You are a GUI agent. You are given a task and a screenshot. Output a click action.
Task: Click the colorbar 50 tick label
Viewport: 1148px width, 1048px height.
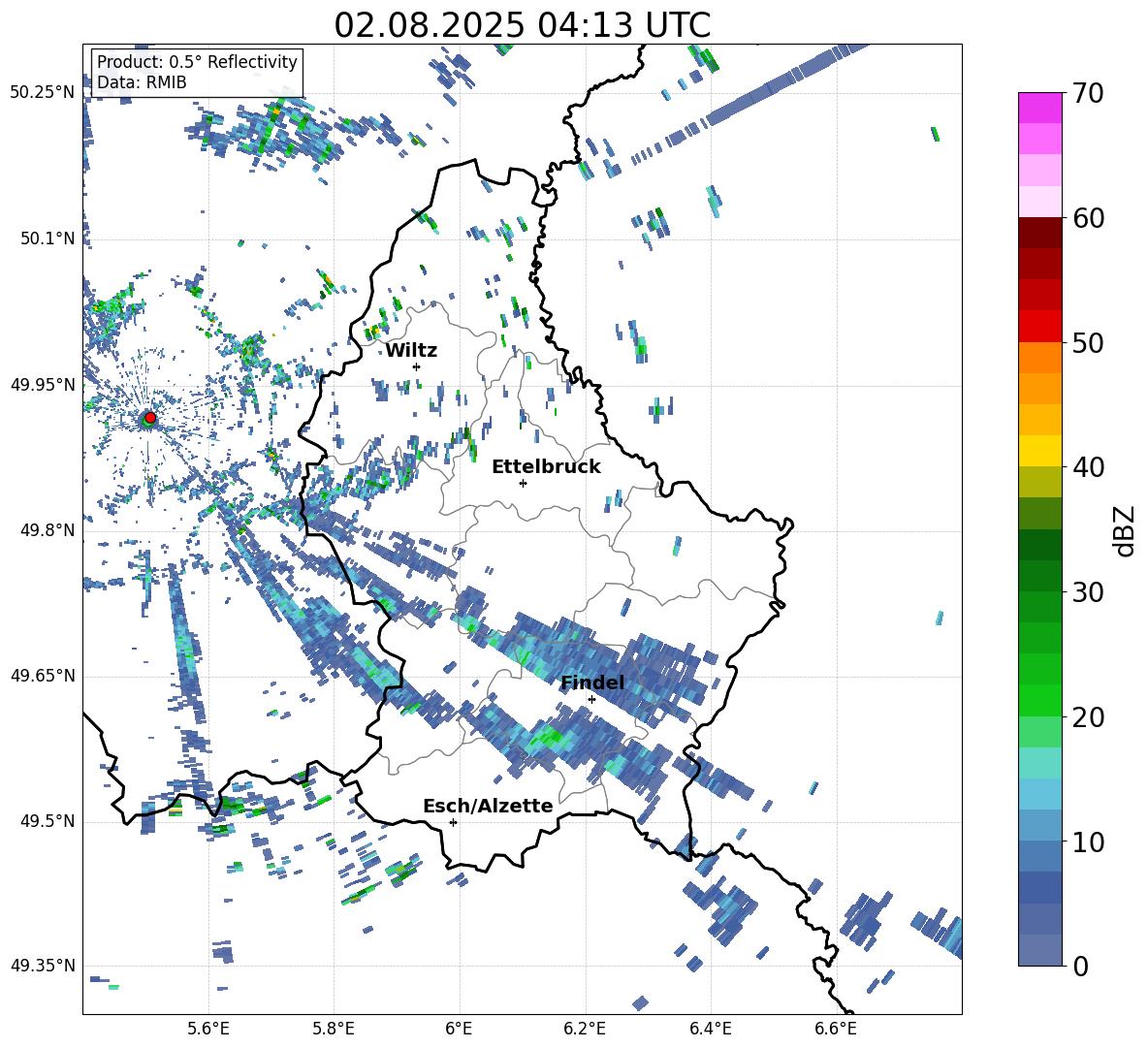pyautogui.click(x=1087, y=343)
